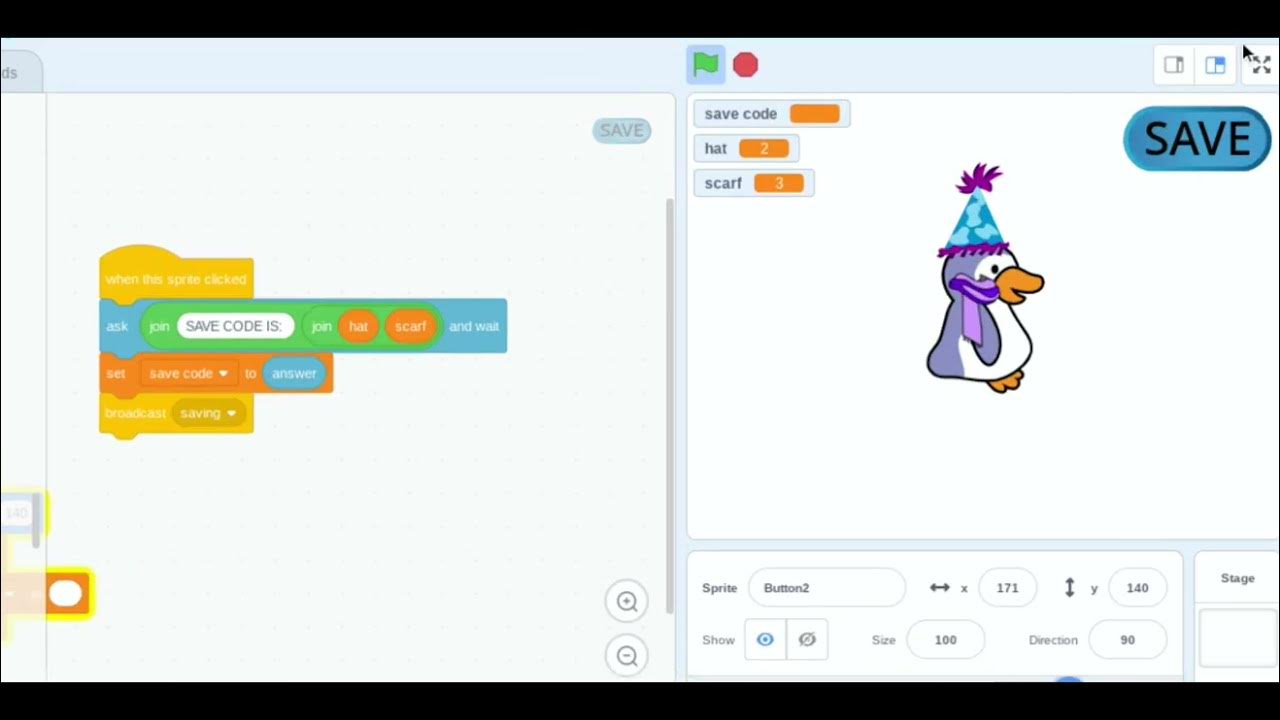Click the sprite y position field 140
This screenshot has width=1280, height=720.
(1137, 588)
